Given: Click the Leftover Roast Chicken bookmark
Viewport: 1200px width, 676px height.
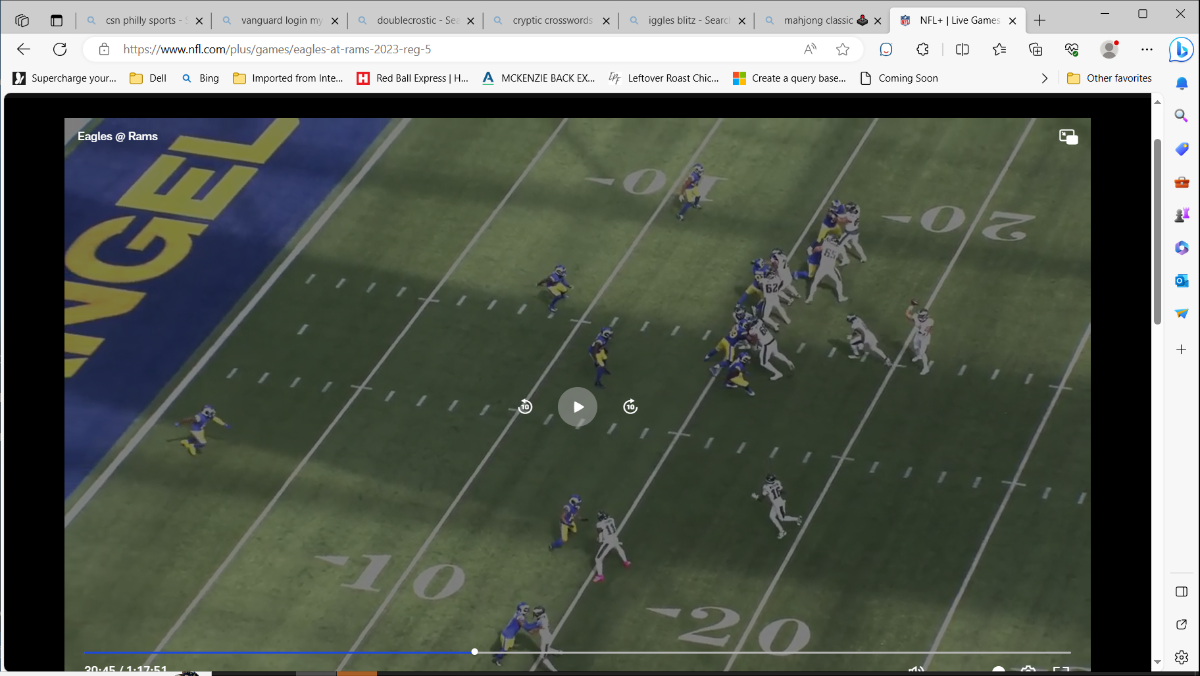Looking at the screenshot, I should pos(663,78).
